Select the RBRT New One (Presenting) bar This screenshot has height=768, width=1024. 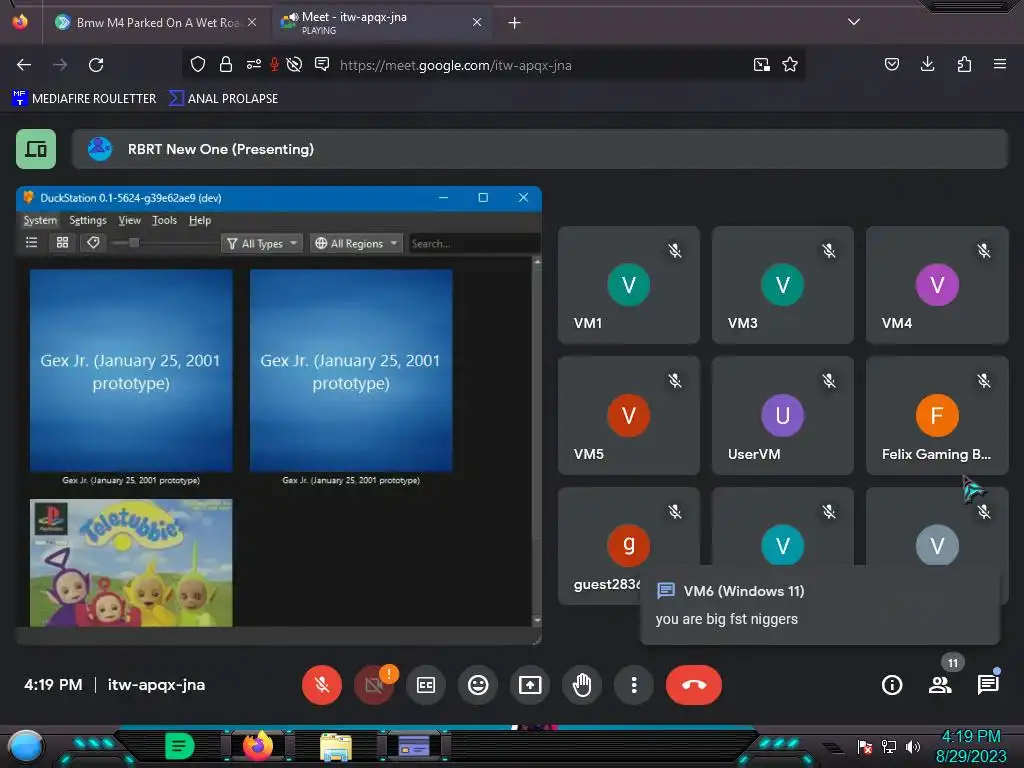(539, 149)
